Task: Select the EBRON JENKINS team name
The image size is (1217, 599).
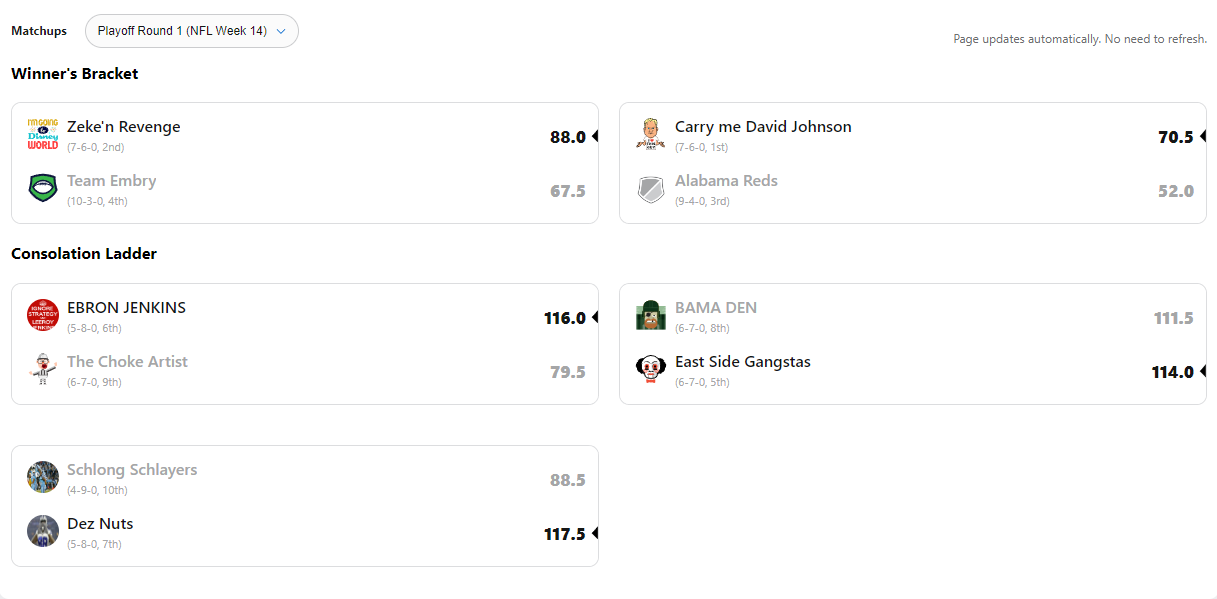Action: click(x=126, y=308)
